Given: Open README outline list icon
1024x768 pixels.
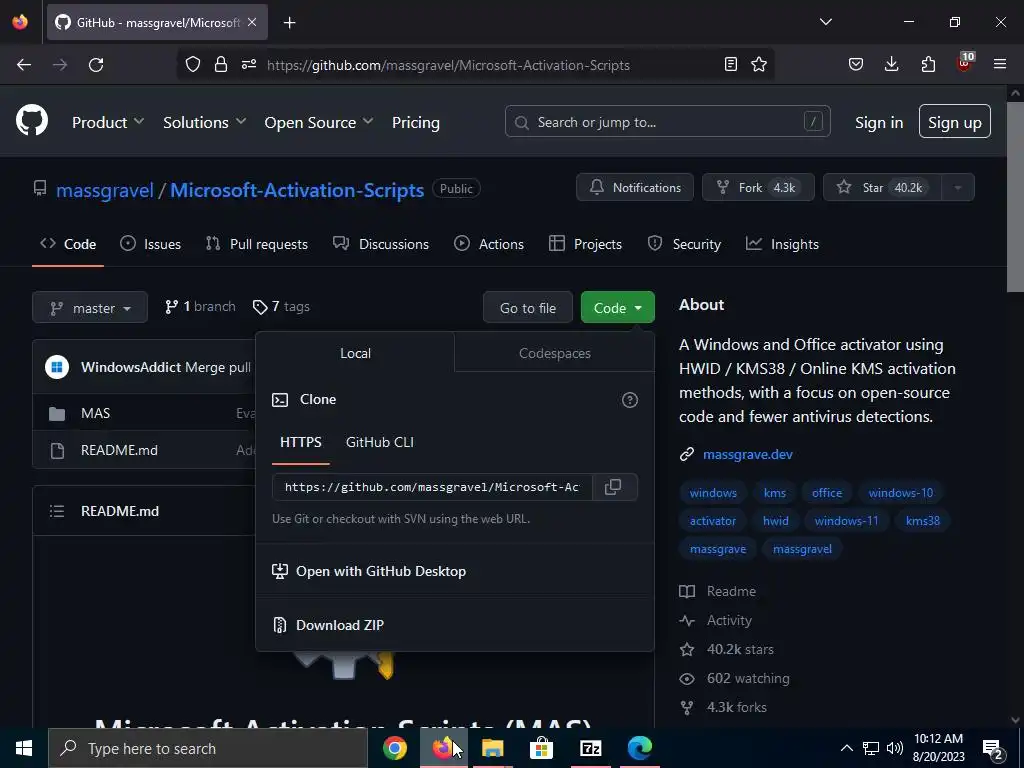Looking at the screenshot, I should (57, 511).
